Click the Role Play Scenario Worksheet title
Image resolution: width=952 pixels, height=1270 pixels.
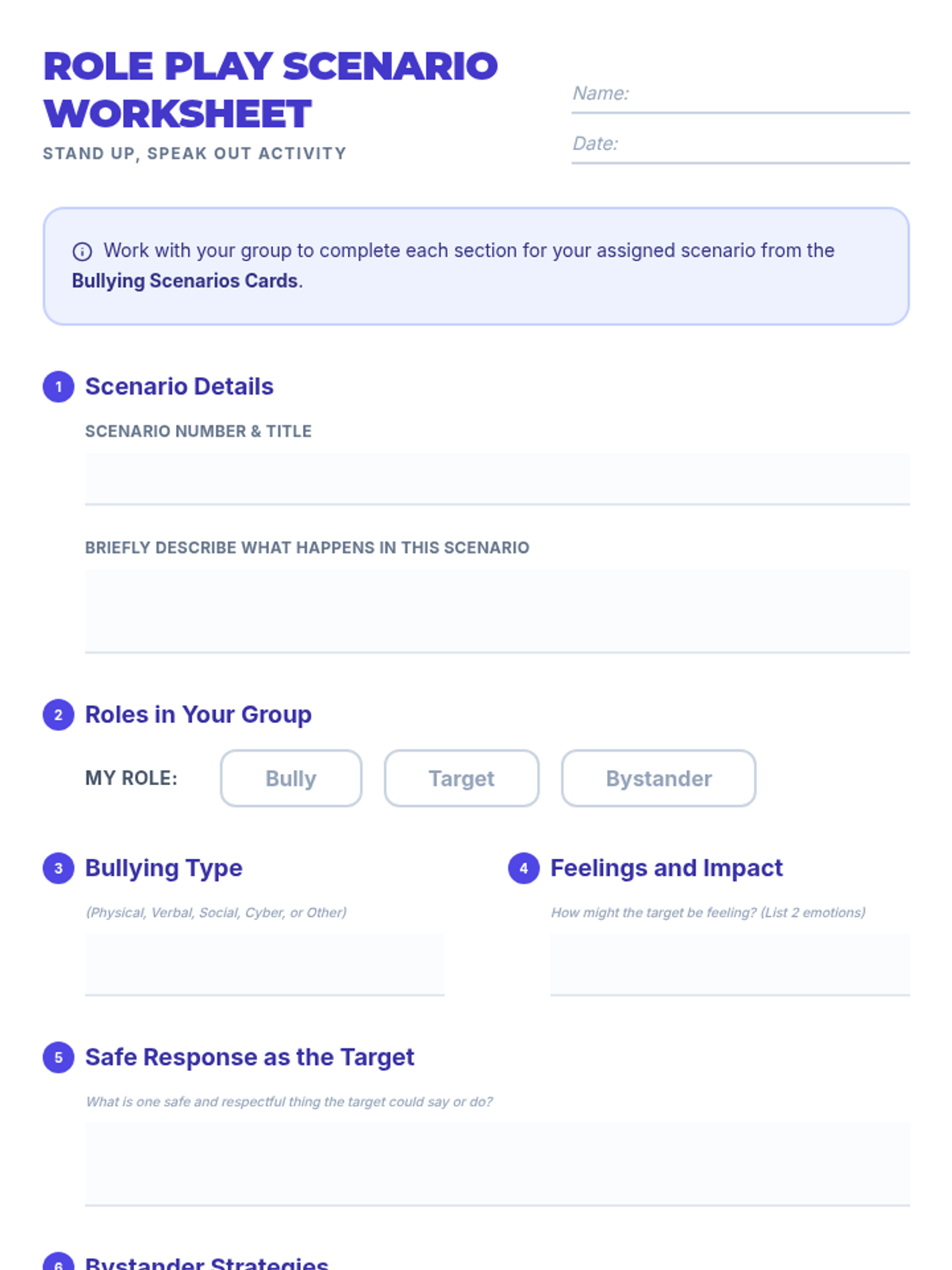point(271,90)
